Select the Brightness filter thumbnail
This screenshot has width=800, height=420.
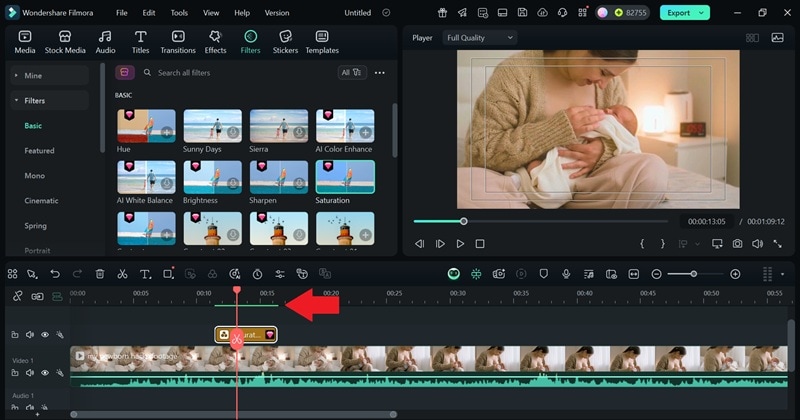point(212,177)
